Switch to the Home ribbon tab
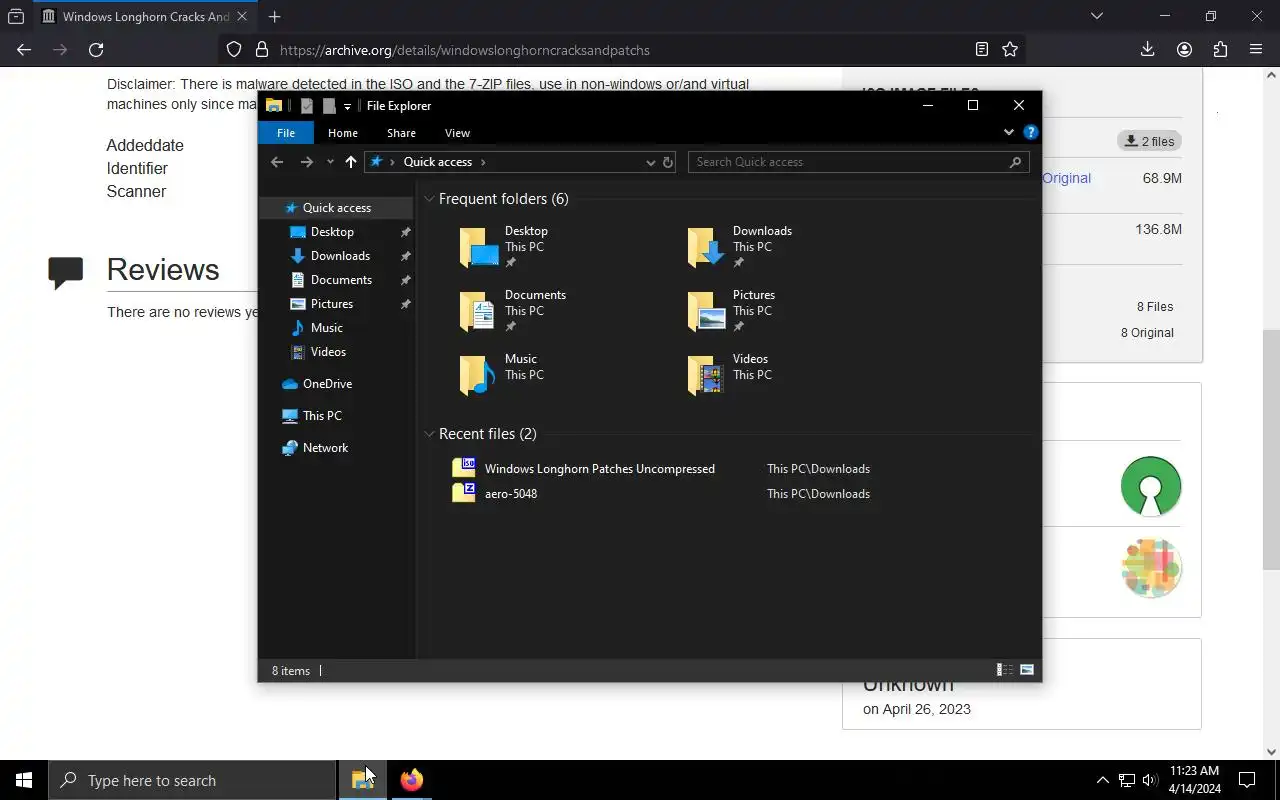The width and height of the screenshot is (1280, 800). click(x=343, y=133)
